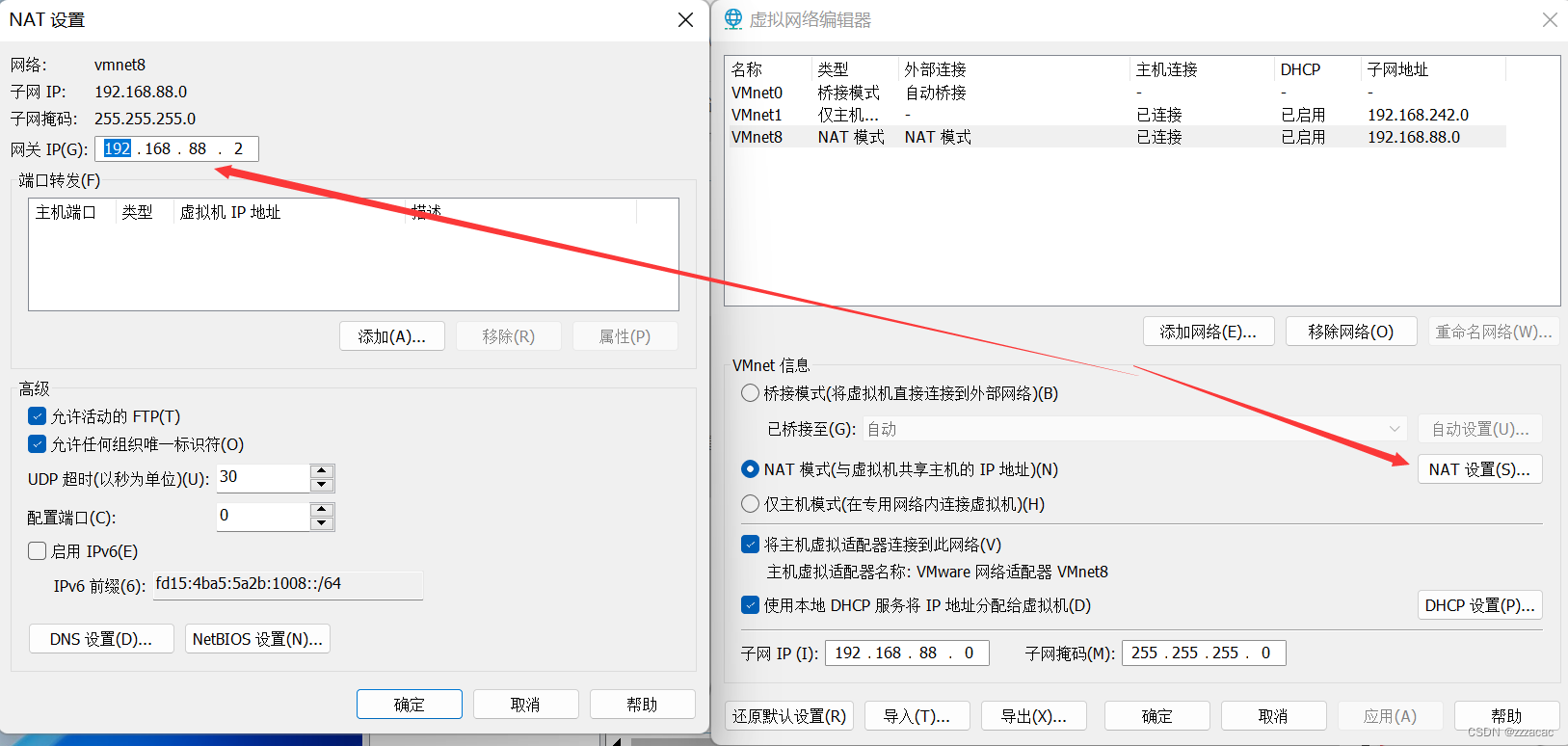Open NAT 设置(S)... button

coord(1480,469)
